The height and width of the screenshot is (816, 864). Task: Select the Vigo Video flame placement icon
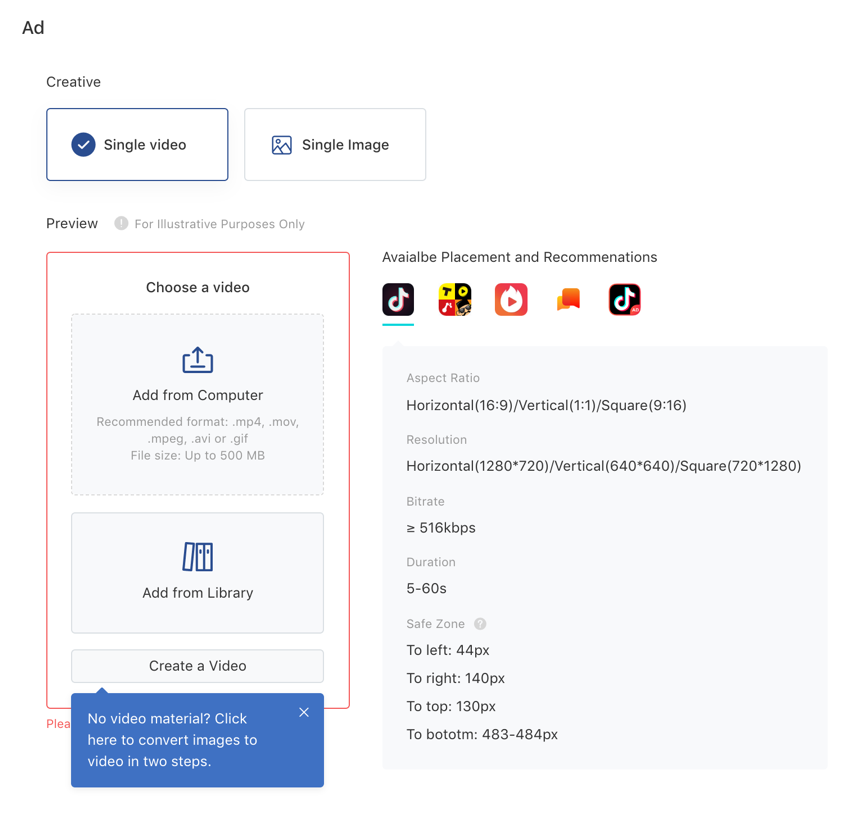click(511, 299)
